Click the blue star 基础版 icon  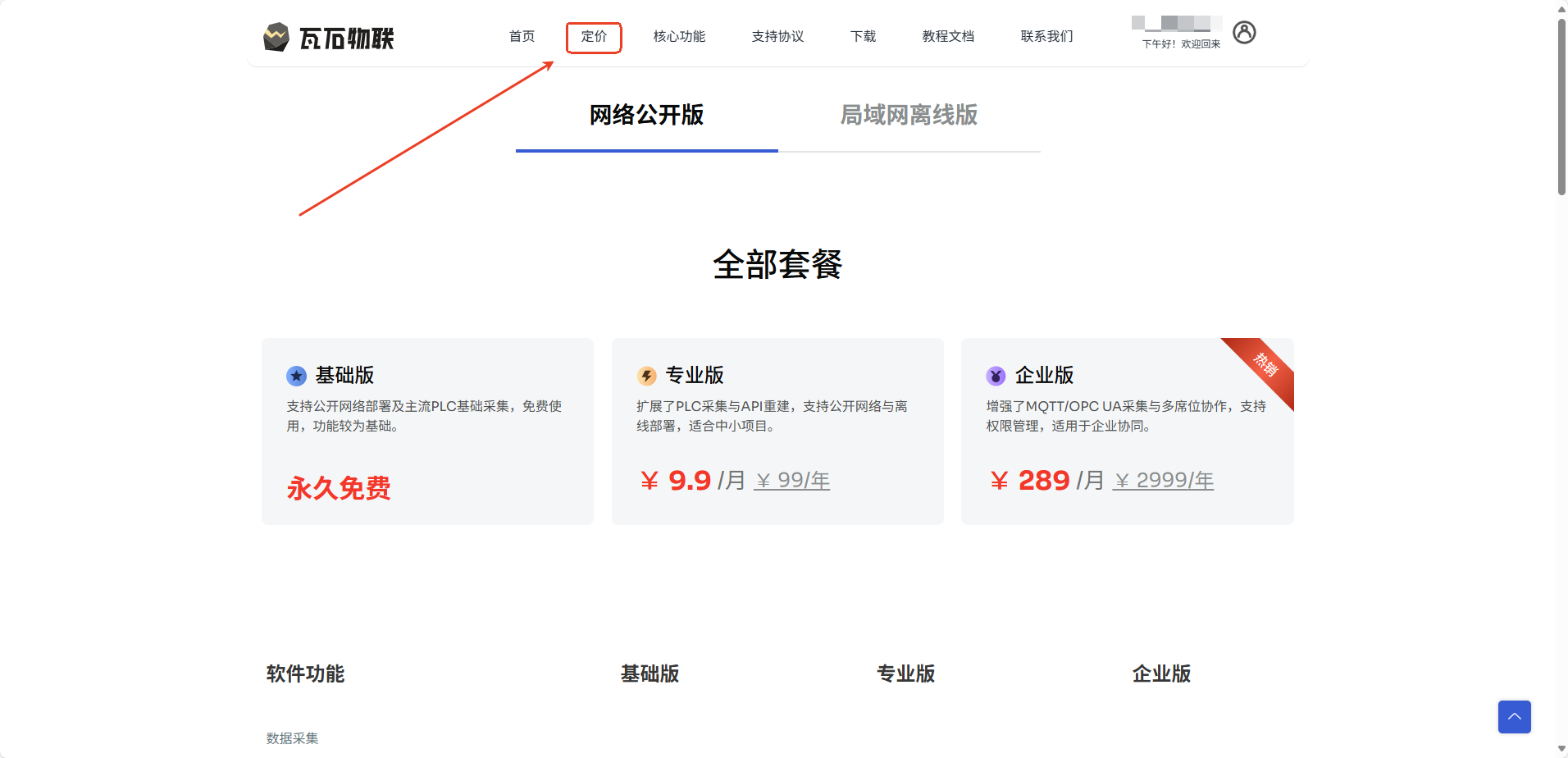pyautogui.click(x=296, y=376)
